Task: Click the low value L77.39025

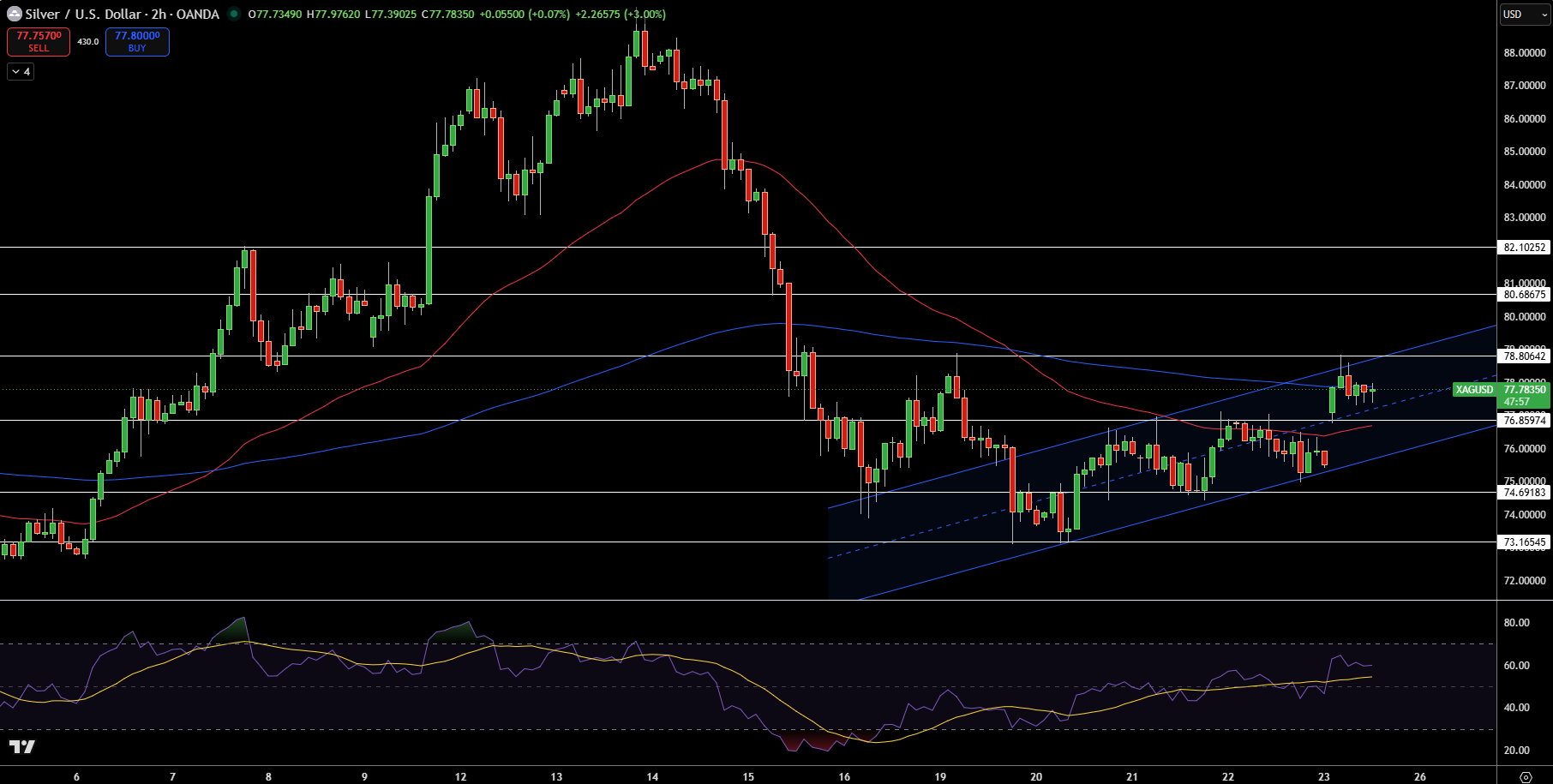Action: 390,14
